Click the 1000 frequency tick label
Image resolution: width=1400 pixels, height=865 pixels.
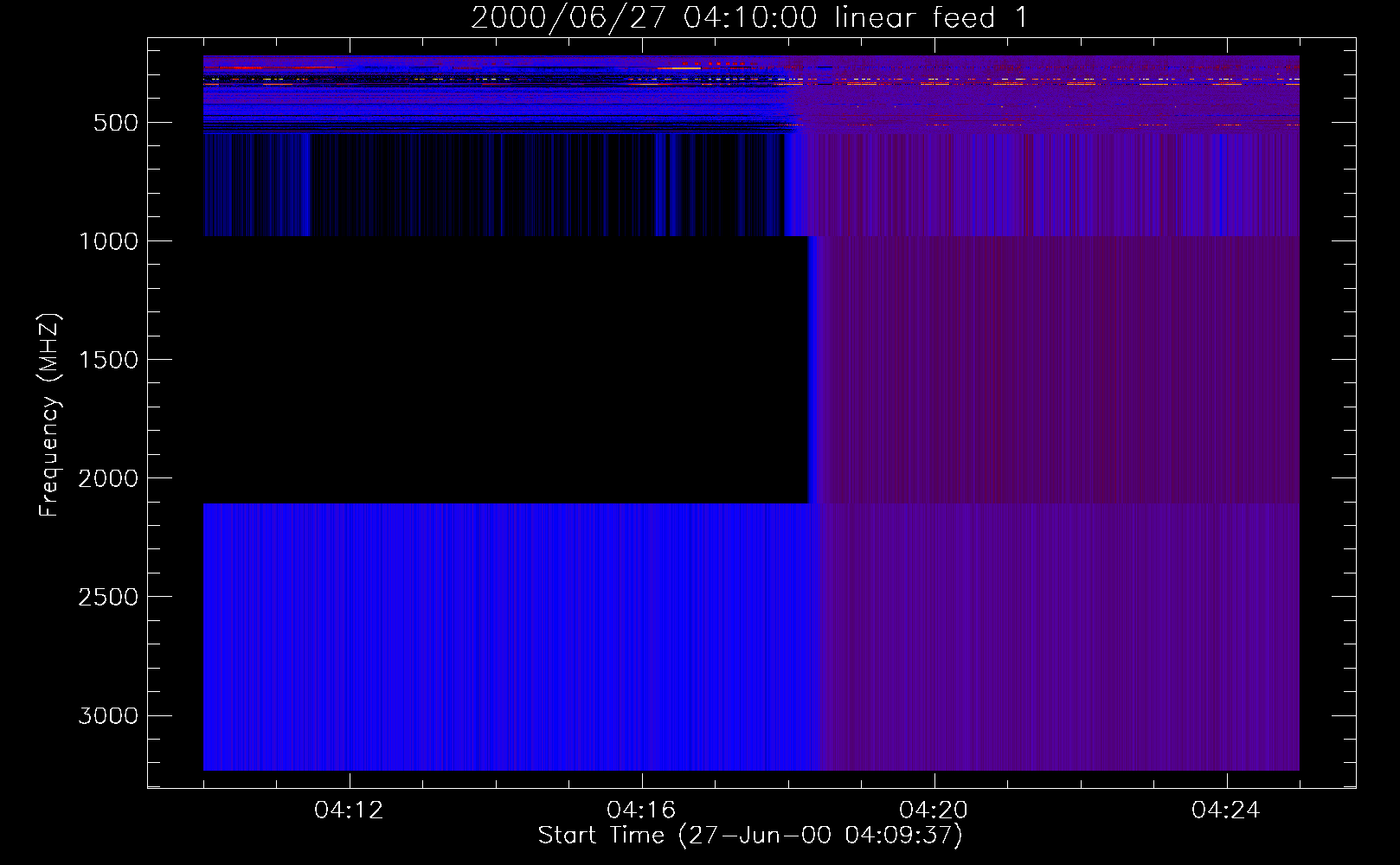coord(108,241)
